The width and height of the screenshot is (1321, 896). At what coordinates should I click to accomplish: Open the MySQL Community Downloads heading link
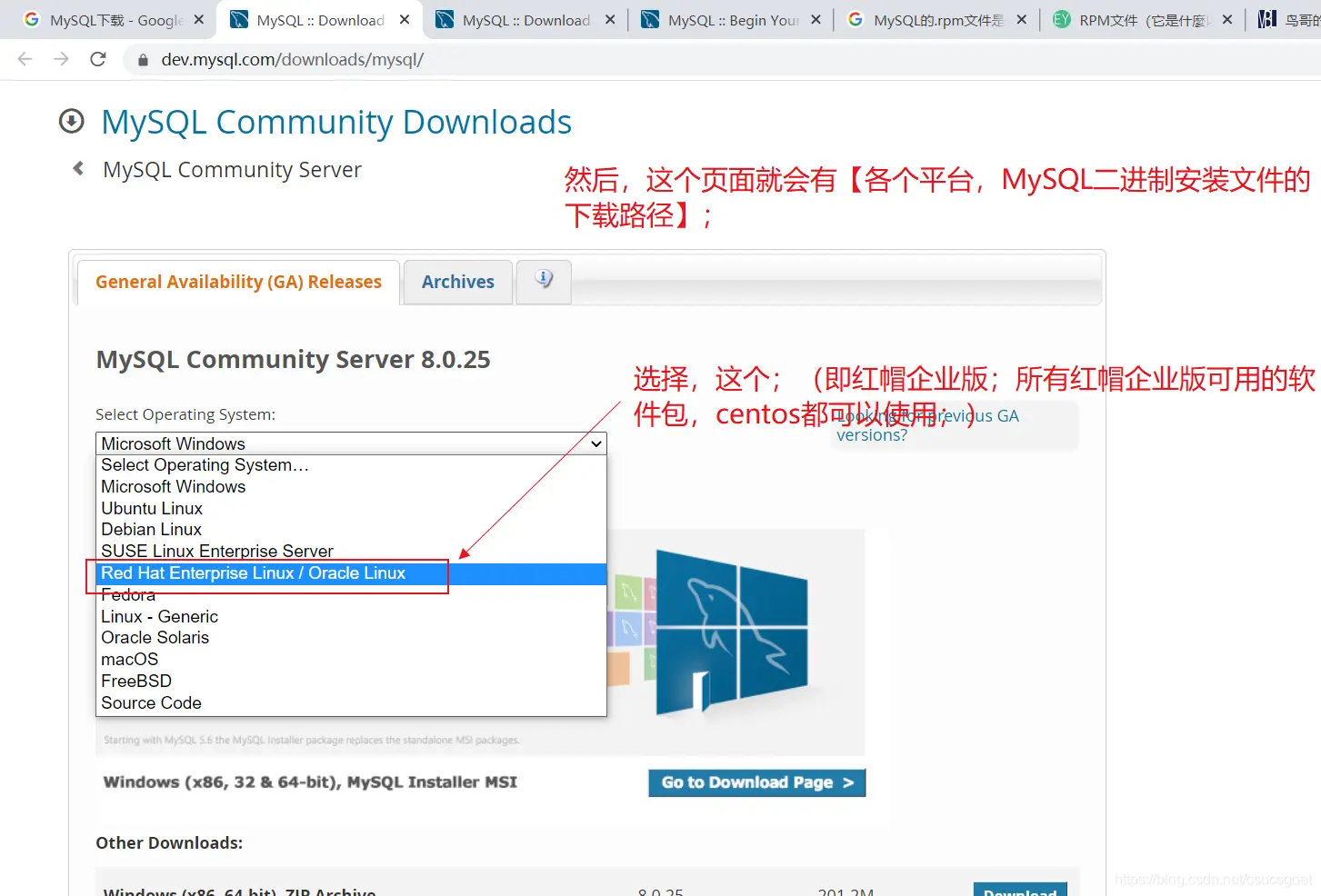coord(336,122)
